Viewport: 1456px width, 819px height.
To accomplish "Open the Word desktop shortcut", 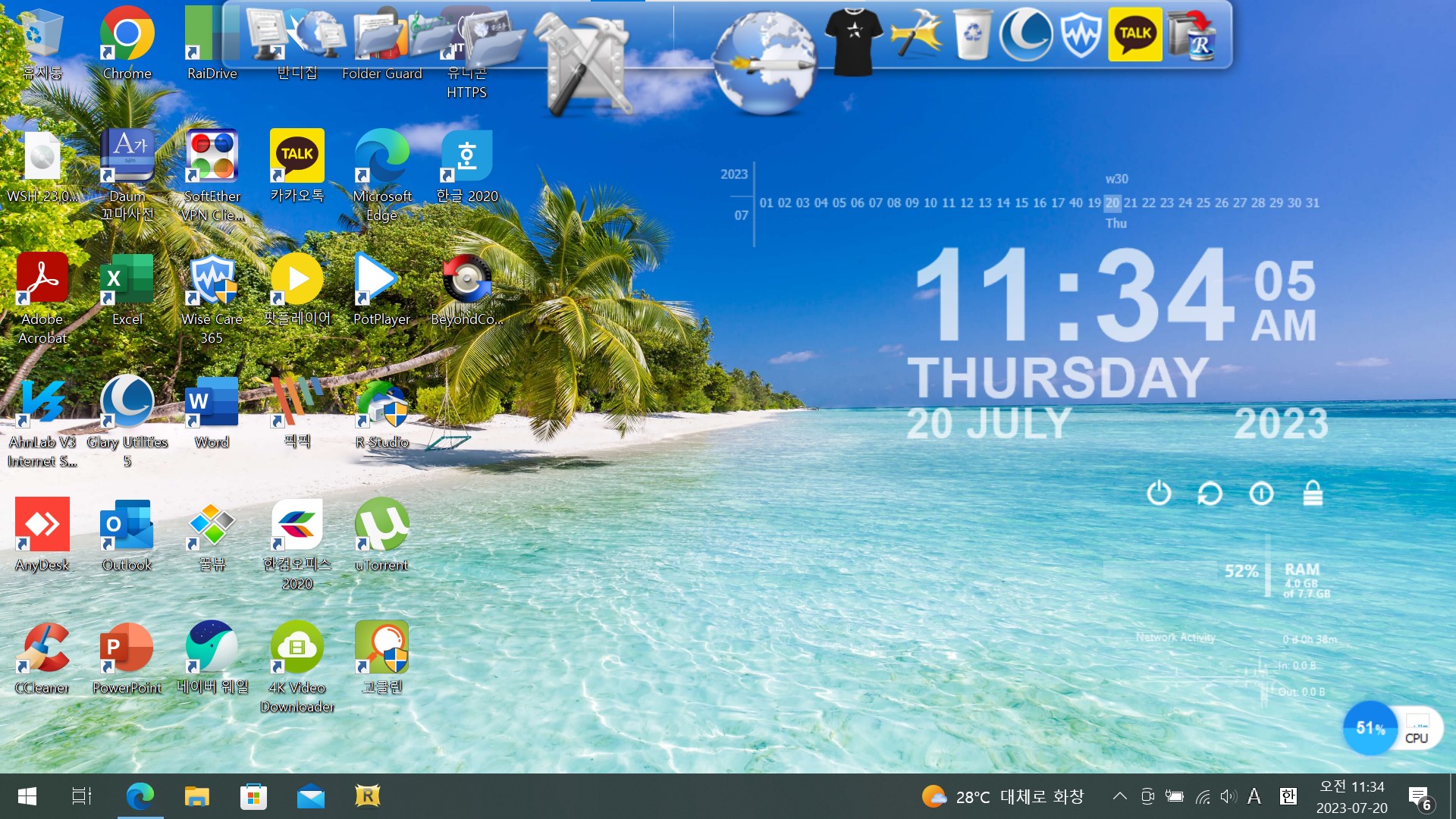I will [212, 403].
